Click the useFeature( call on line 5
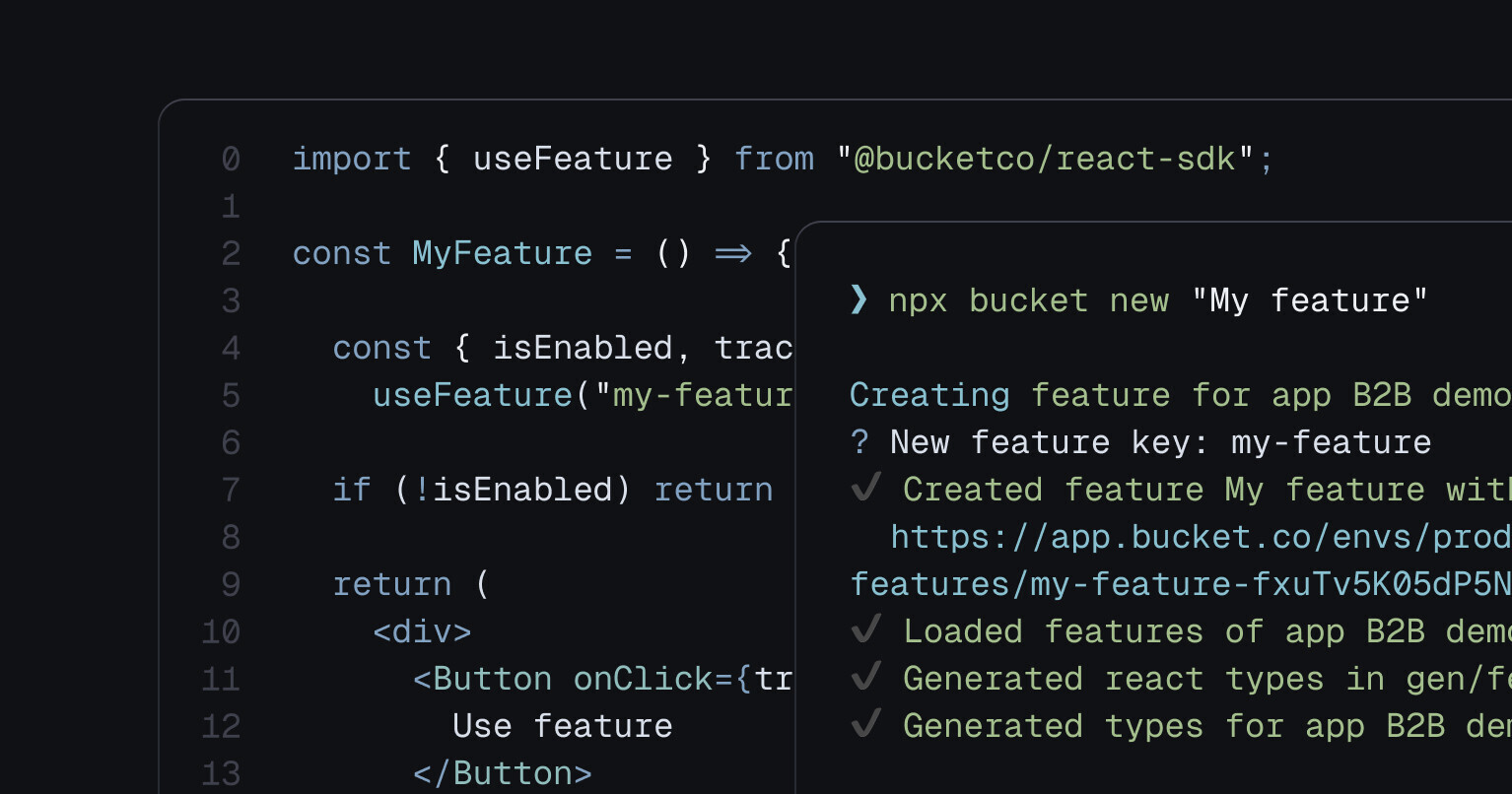 [482, 395]
